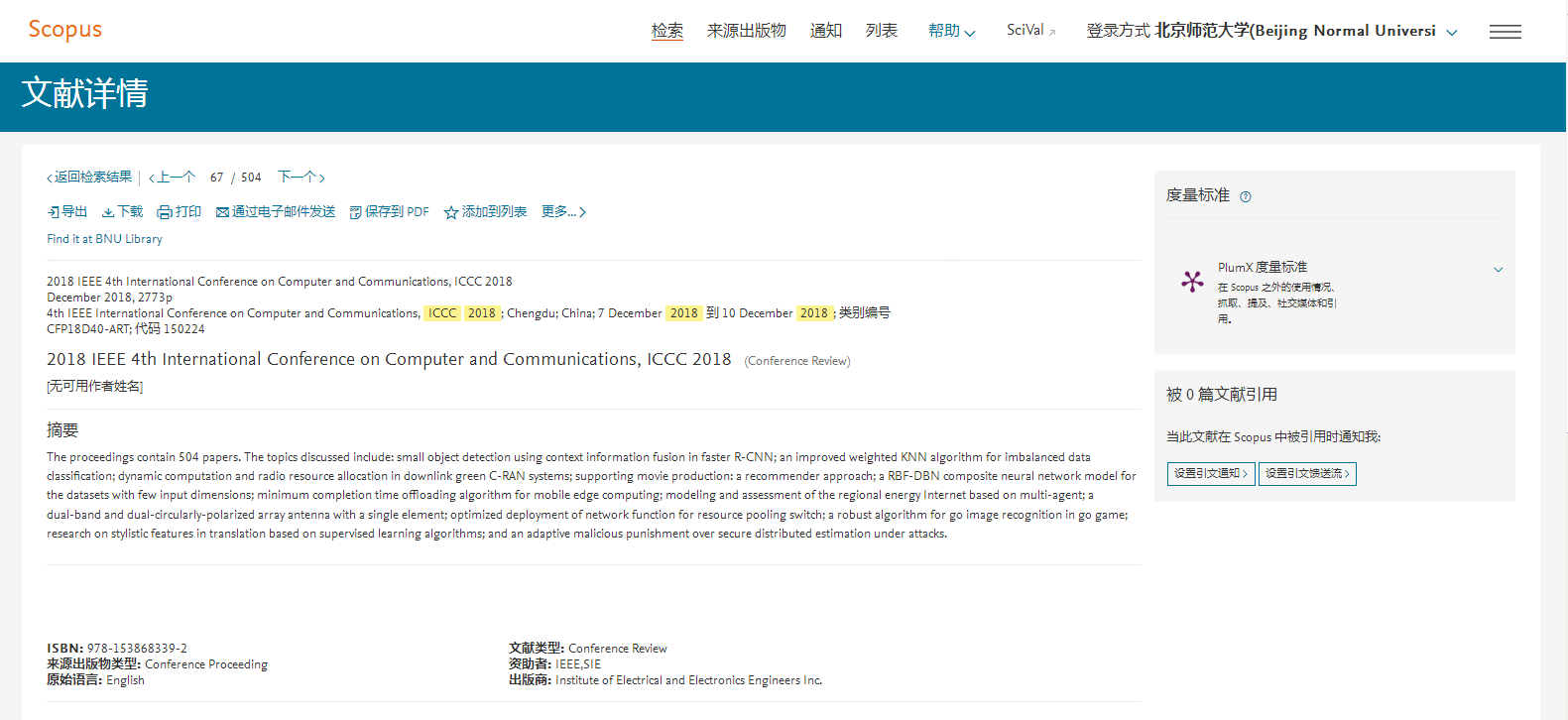Viewport: 1568px width, 720px height.
Task: Click the save to PDF icon
Action: (x=356, y=212)
